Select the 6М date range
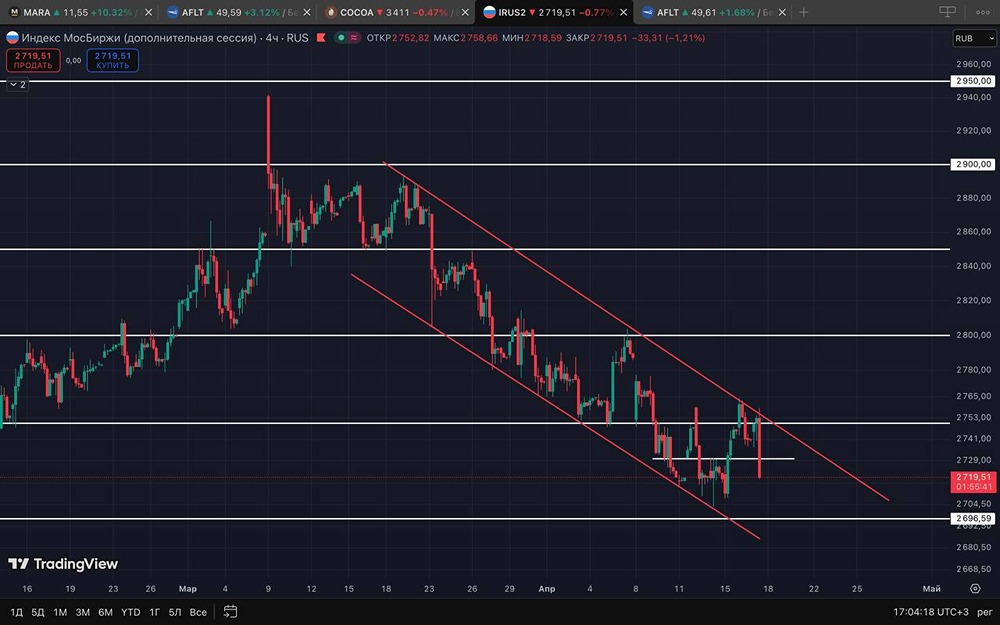1000x625 pixels. (105, 612)
